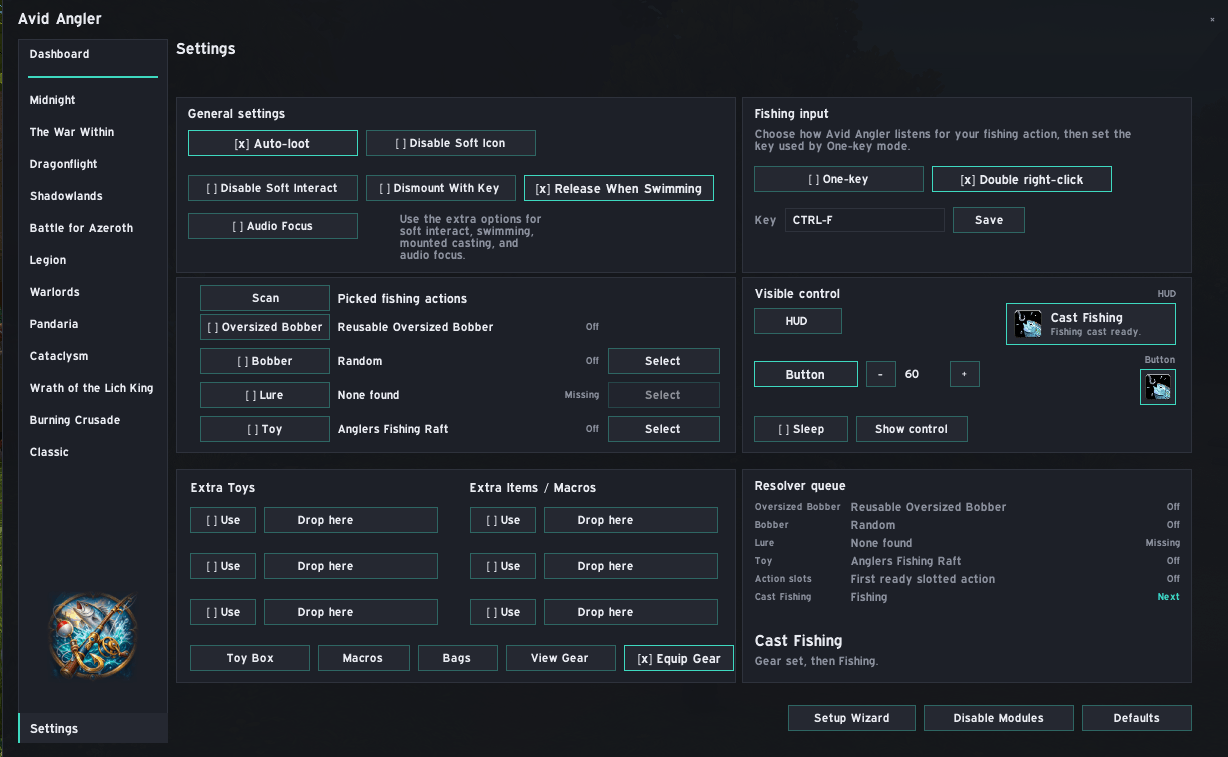
Task: Toggle the Sleep option
Action: pyautogui.click(x=801, y=429)
